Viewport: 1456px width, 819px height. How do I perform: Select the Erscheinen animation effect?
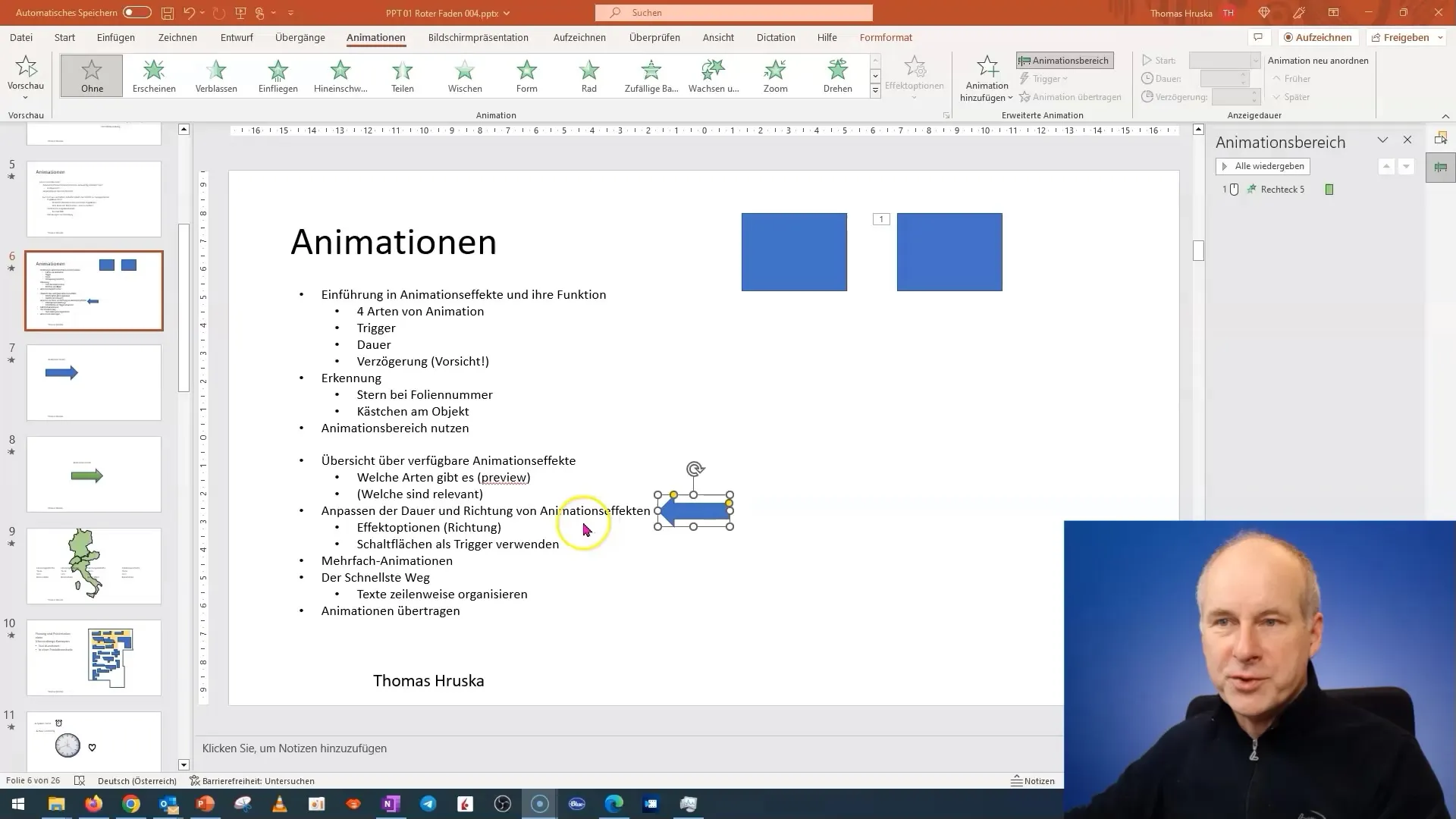tap(154, 76)
